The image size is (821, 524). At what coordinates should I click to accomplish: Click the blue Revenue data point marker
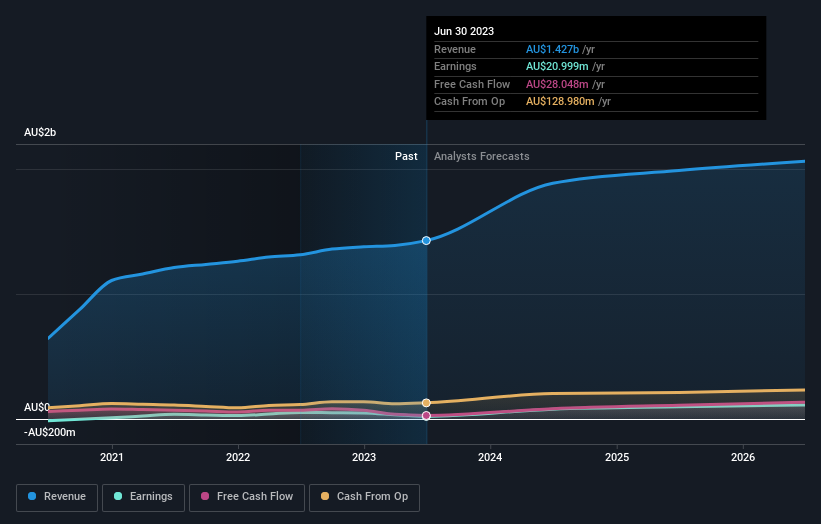(x=426, y=241)
